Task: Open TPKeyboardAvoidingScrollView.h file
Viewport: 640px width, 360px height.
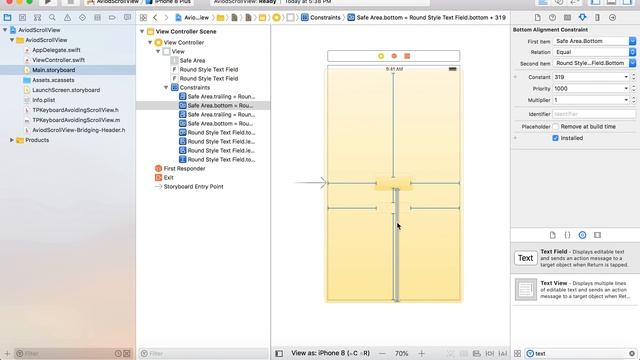Action: click(x=76, y=110)
